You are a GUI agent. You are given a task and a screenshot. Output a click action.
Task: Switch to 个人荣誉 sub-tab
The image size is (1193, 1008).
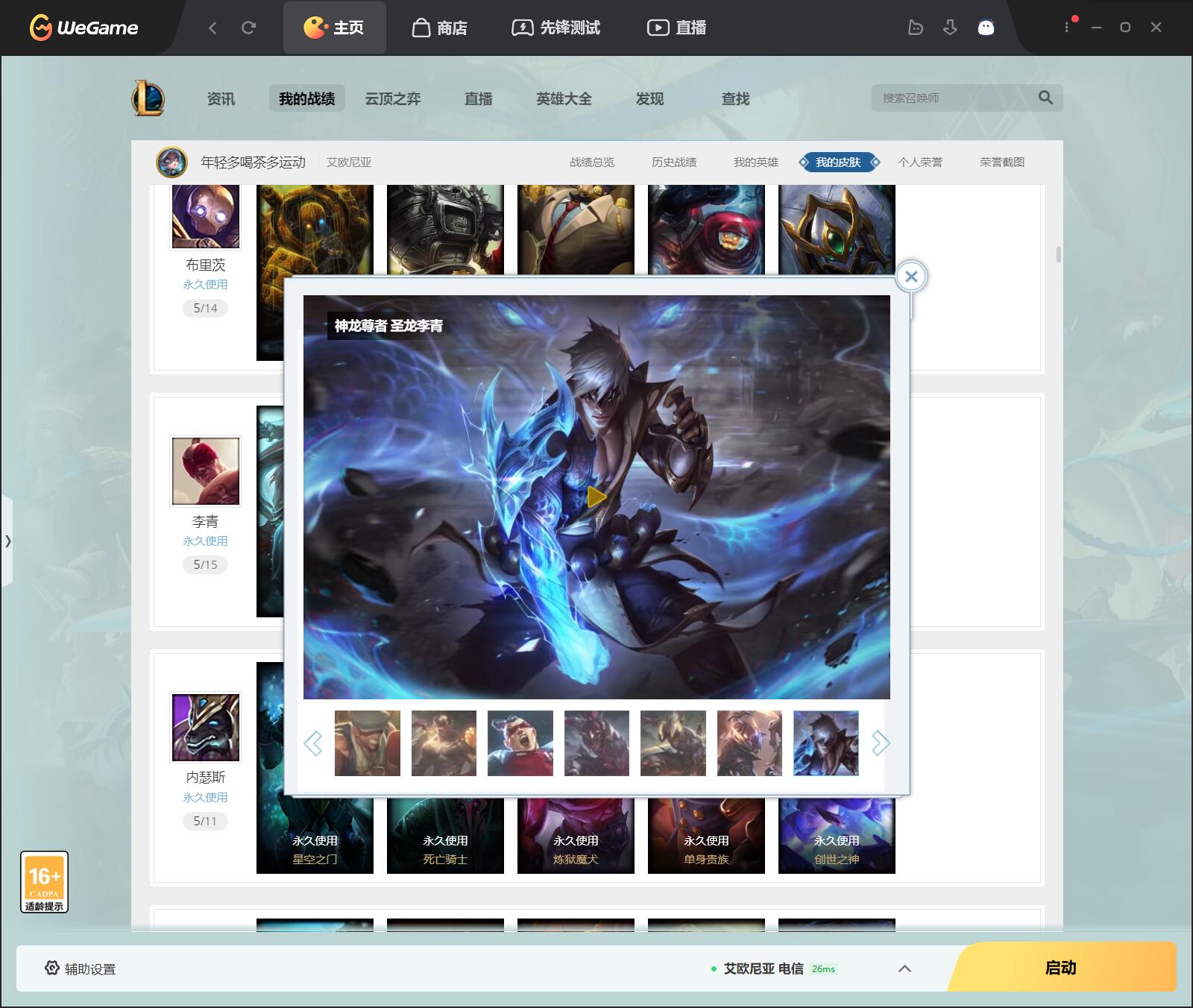coord(920,162)
